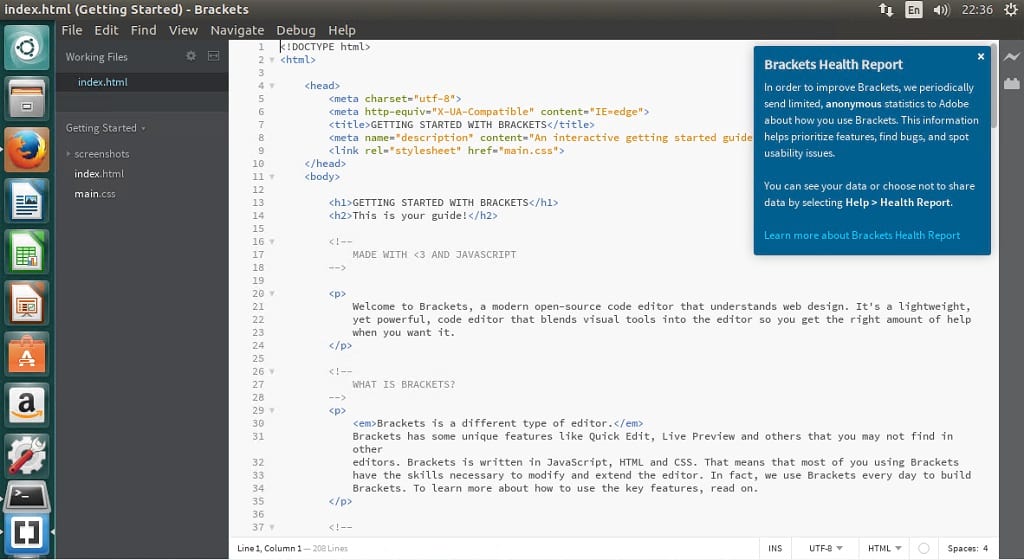Open the Help menu
The height and width of the screenshot is (560, 1024).
pyautogui.click(x=342, y=30)
